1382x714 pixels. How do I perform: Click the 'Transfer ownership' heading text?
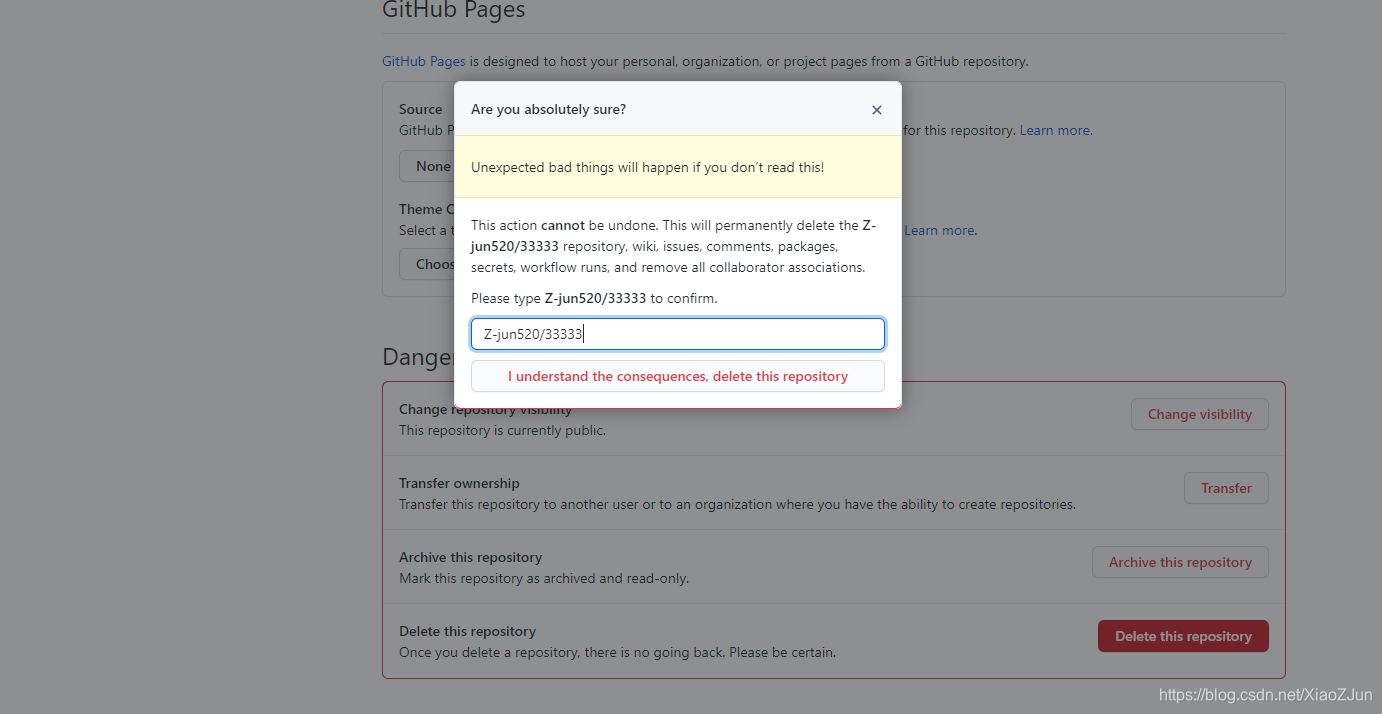459,483
